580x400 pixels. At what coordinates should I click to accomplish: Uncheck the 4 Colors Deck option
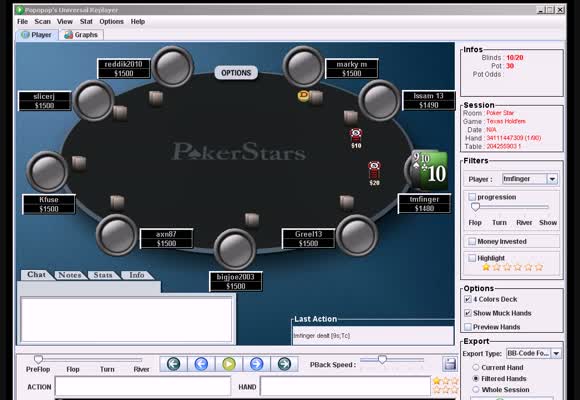468,299
